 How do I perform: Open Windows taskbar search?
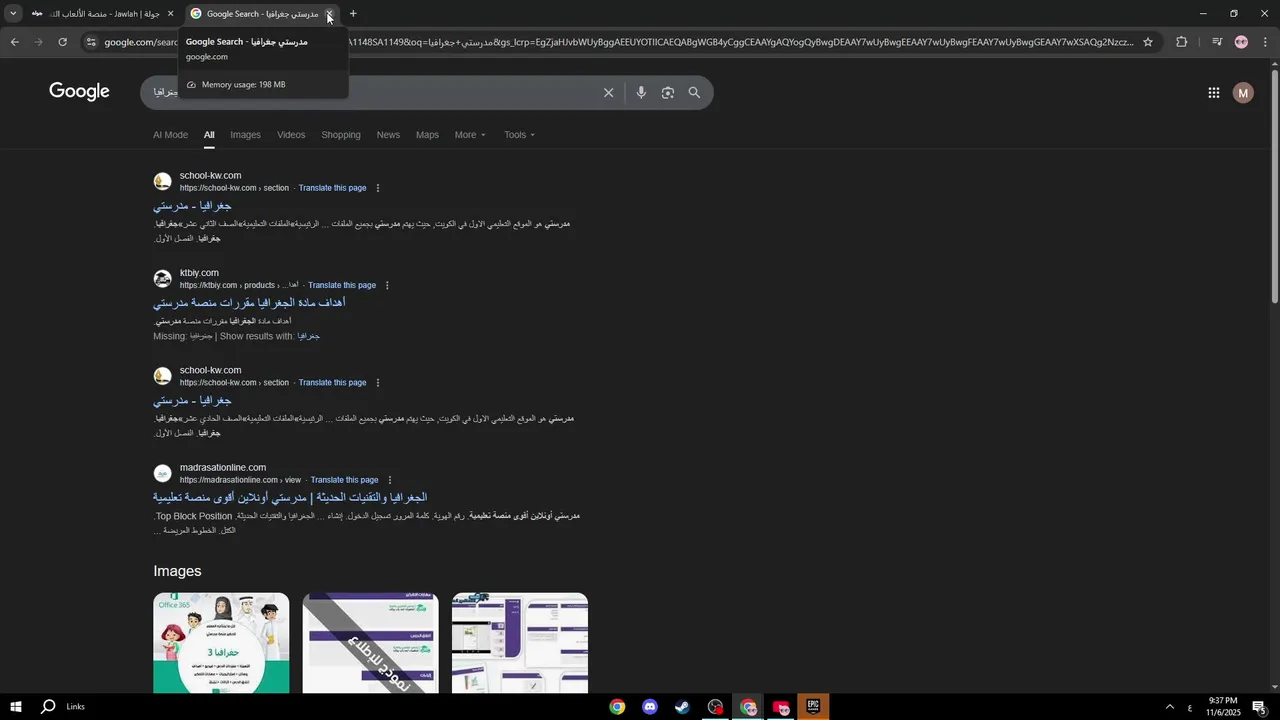(48, 707)
